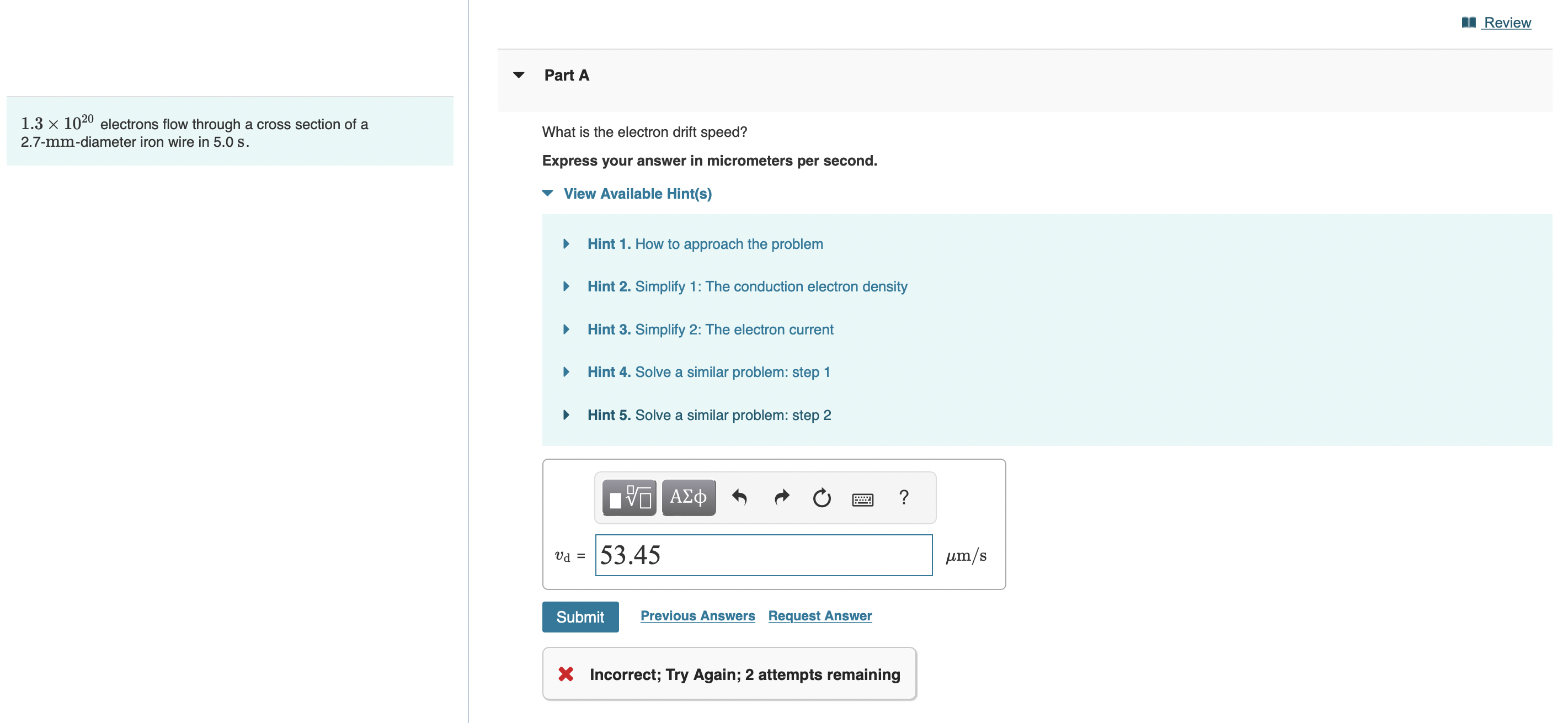Image resolution: width=1568 pixels, height=723 pixels.
Task: Expand Hint 2 on conduction electron density
Action: coord(747,286)
